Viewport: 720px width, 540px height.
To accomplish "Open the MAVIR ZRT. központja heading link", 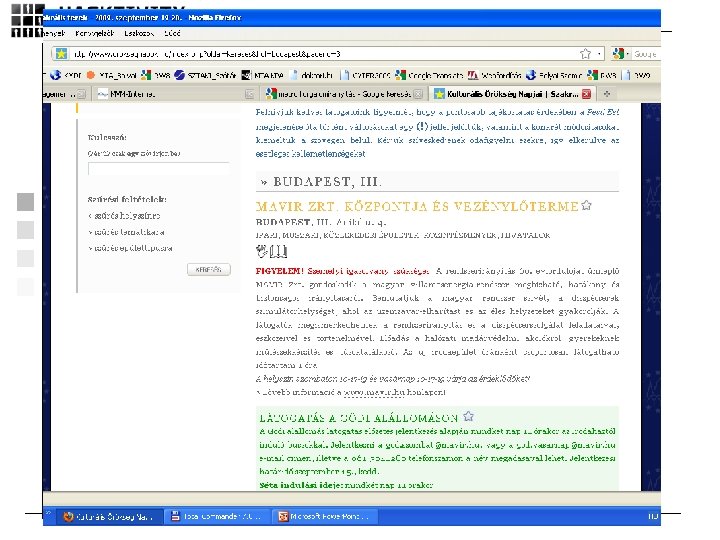I will click(x=417, y=207).
